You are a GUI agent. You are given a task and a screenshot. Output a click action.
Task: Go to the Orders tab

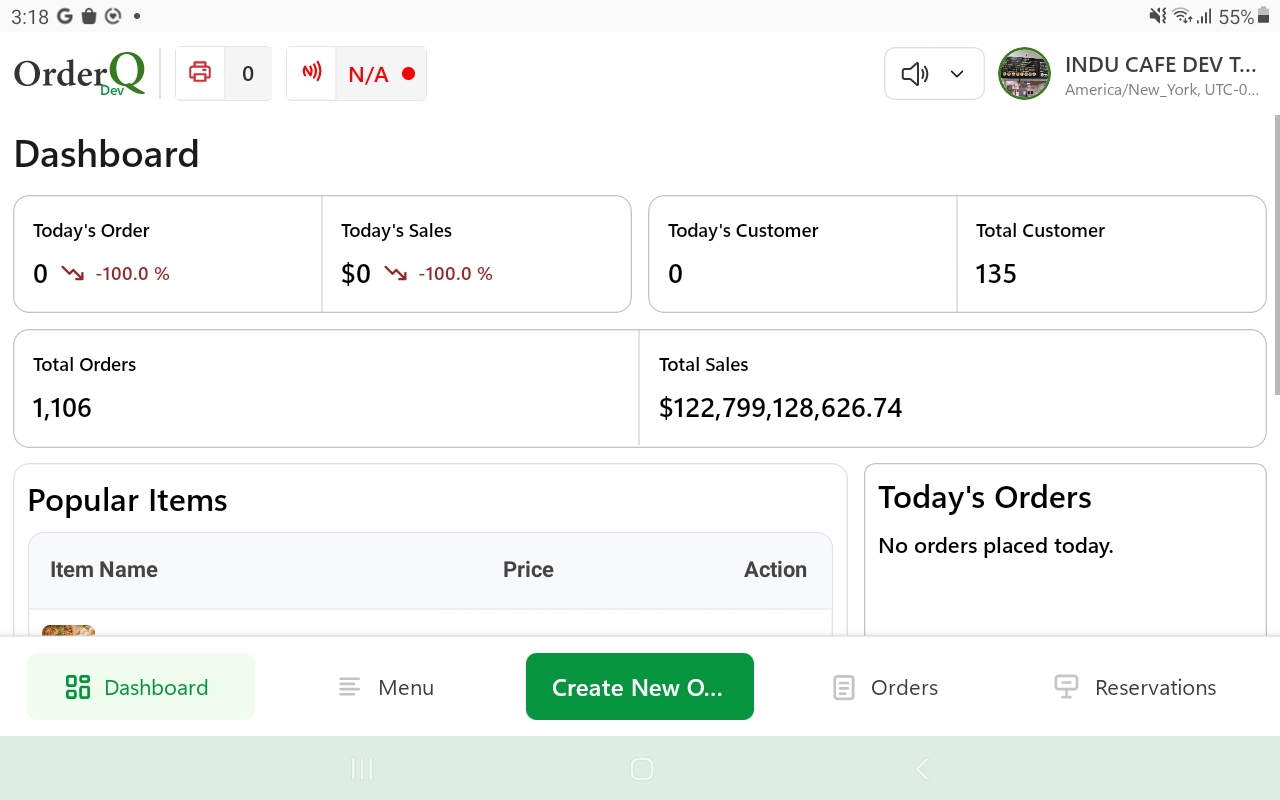pyautogui.click(x=885, y=687)
